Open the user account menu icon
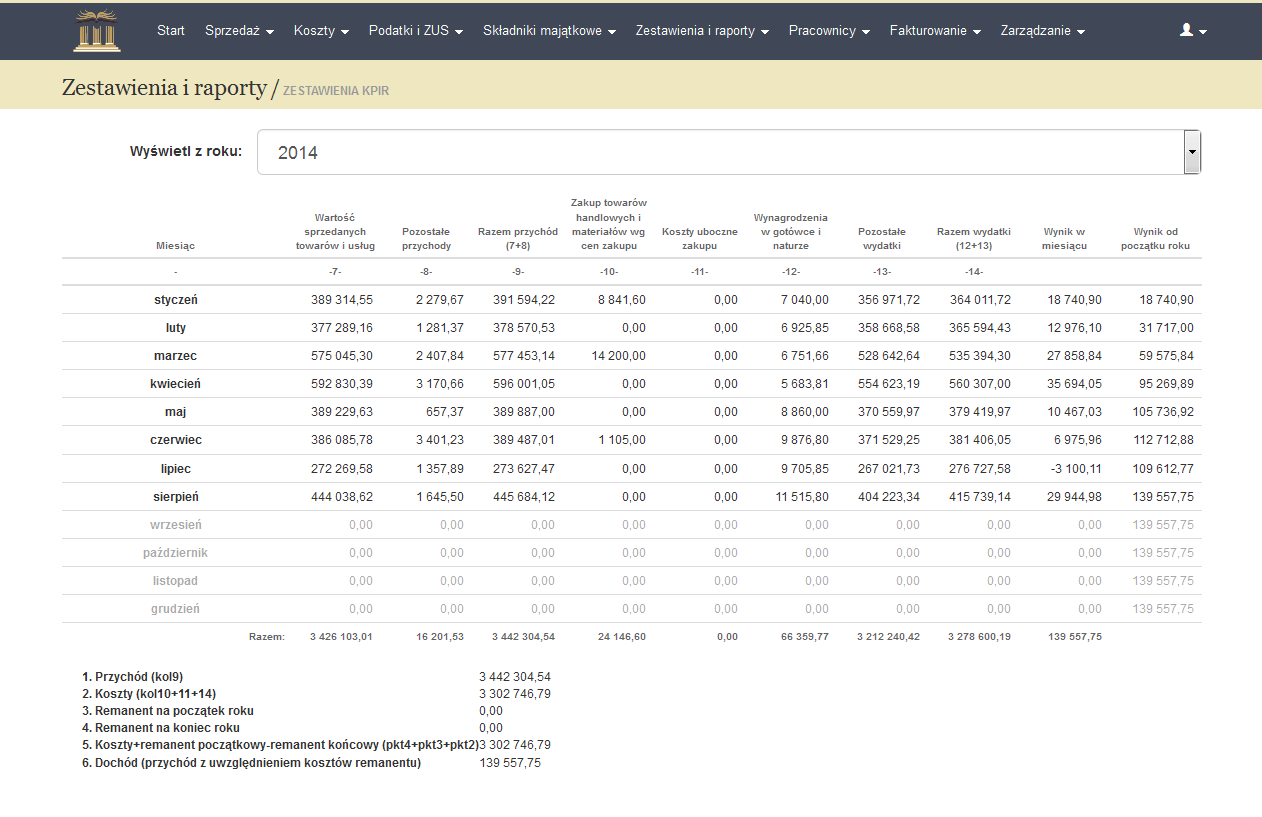 pyautogui.click(x=1193, y=31)
